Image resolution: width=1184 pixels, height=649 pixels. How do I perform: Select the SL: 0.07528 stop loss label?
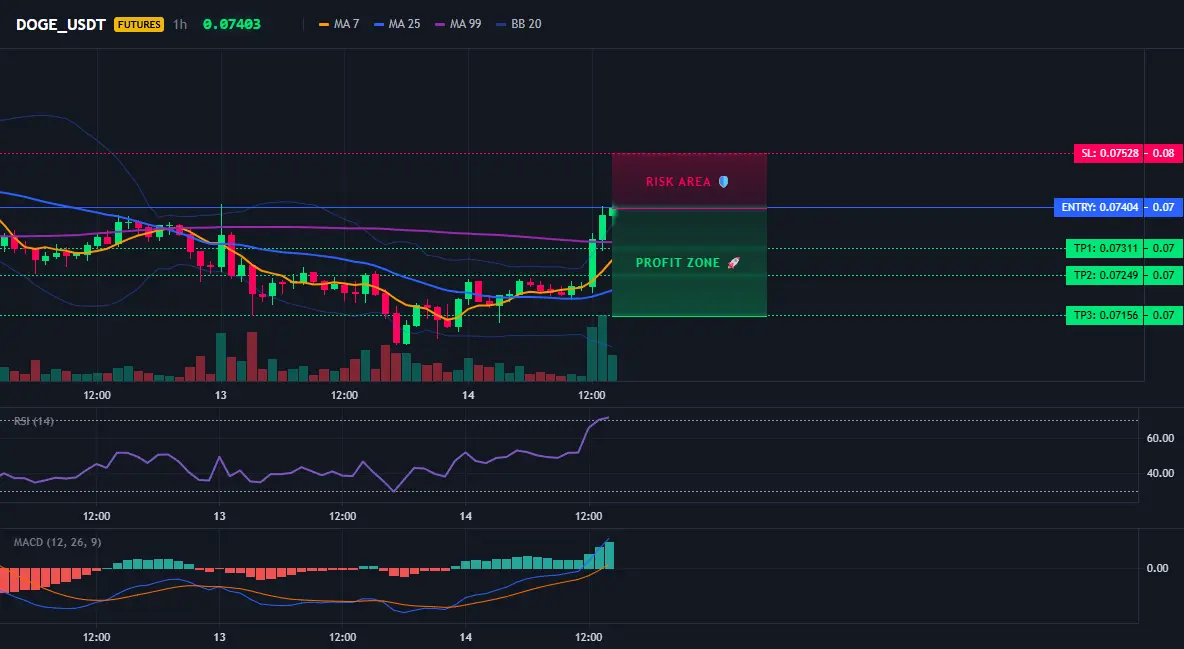click(x=1109, y=153)
